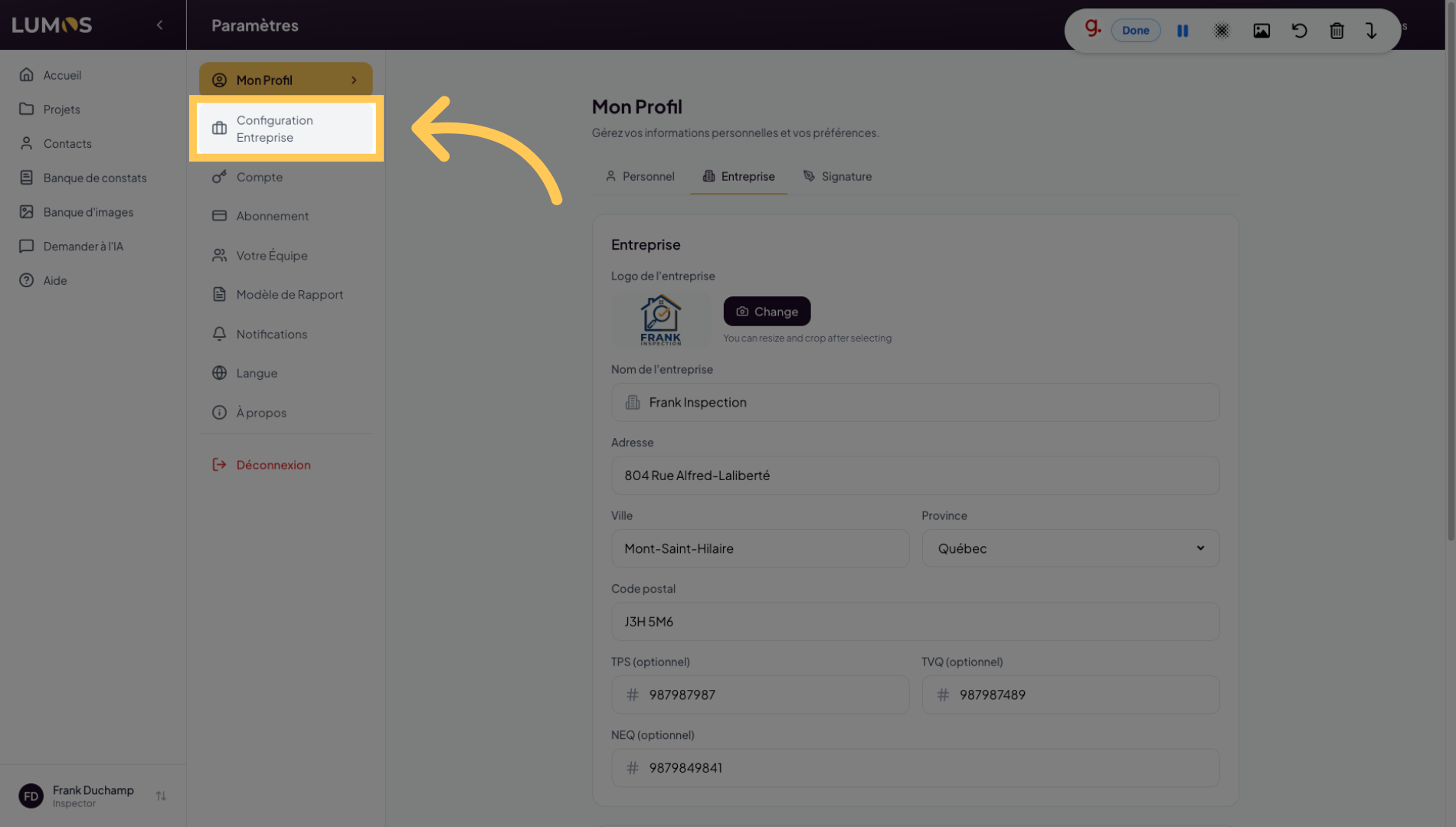Click the Done button
The height and width of the screenshot is (827, 1456).
coord(1135,31)
